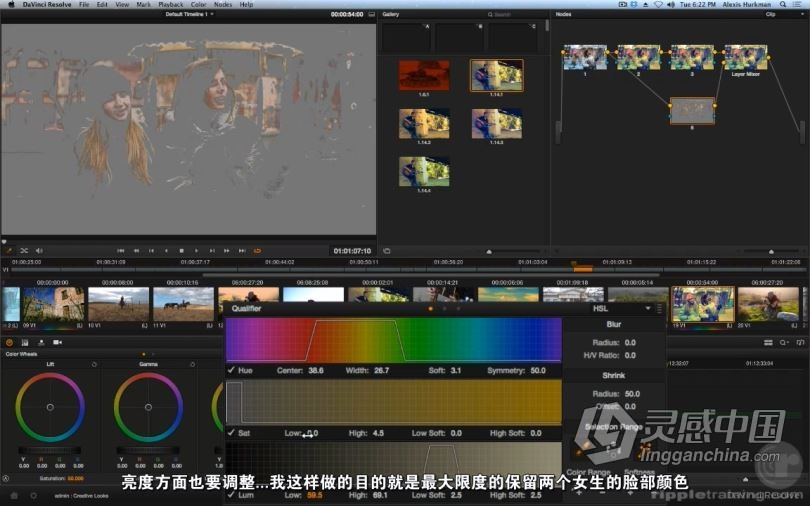Viewport: 810px width, 506px height.
Task: Open the camera raw palette icon
Action: [x=57, y=342]
